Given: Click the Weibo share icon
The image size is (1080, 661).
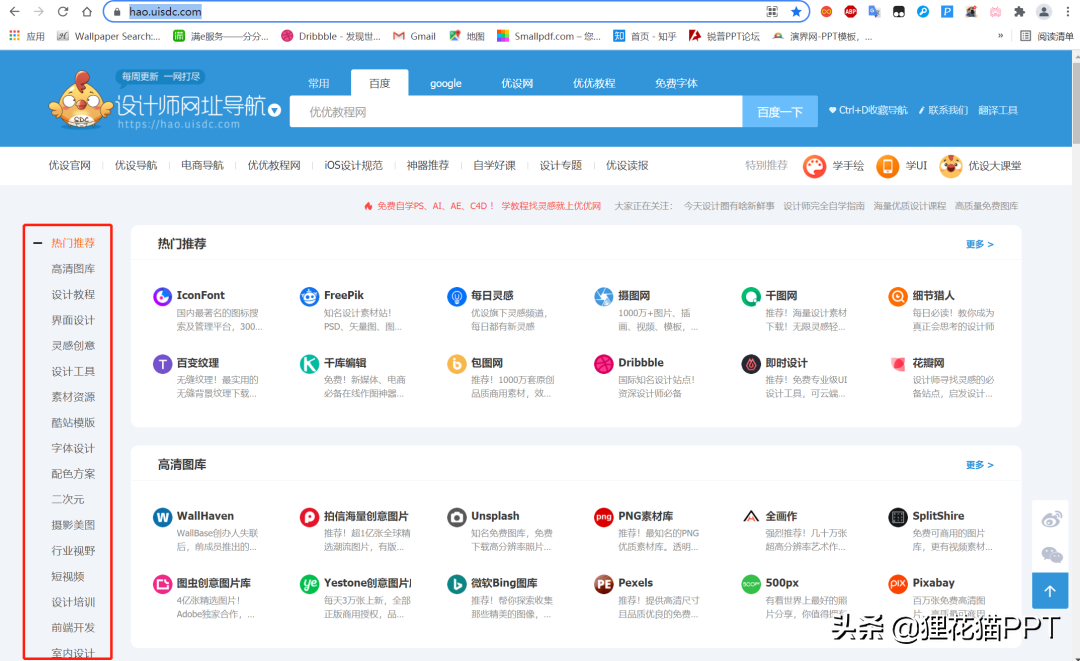Looking at the screenshot, I should tap(1051, 520).
